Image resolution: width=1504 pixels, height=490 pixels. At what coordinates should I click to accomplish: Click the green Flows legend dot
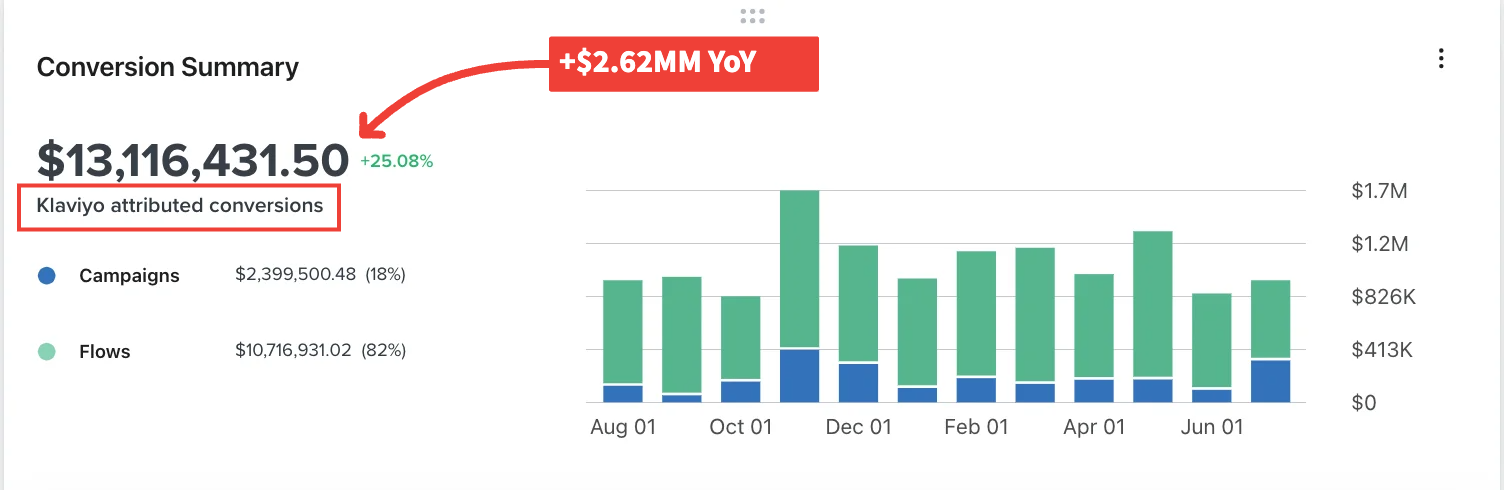46,351
